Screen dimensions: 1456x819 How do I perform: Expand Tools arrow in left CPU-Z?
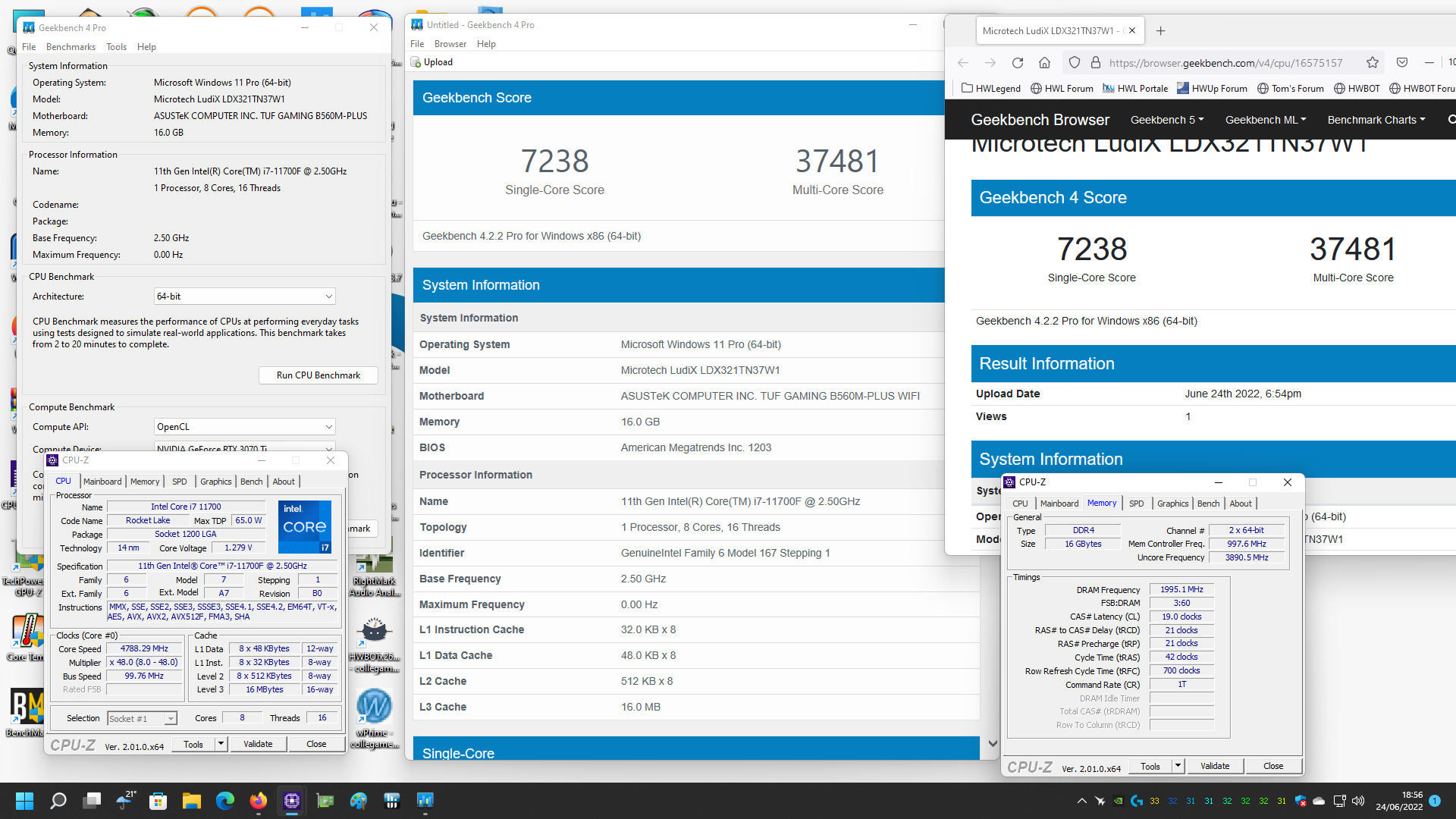pyautogui.click(x=221, y=745)
